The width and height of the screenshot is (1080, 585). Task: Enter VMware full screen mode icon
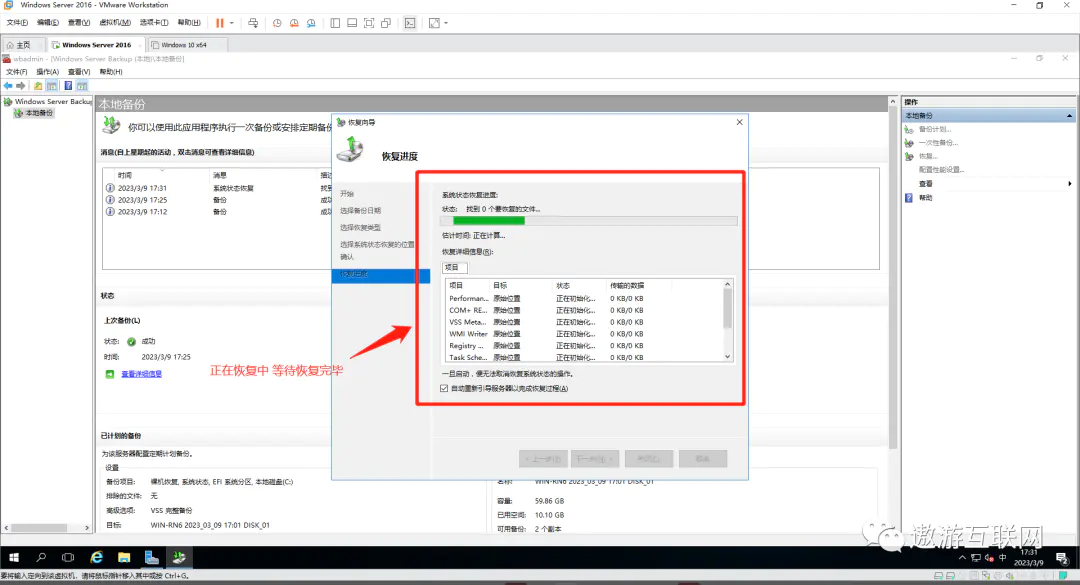click(369, 22)
